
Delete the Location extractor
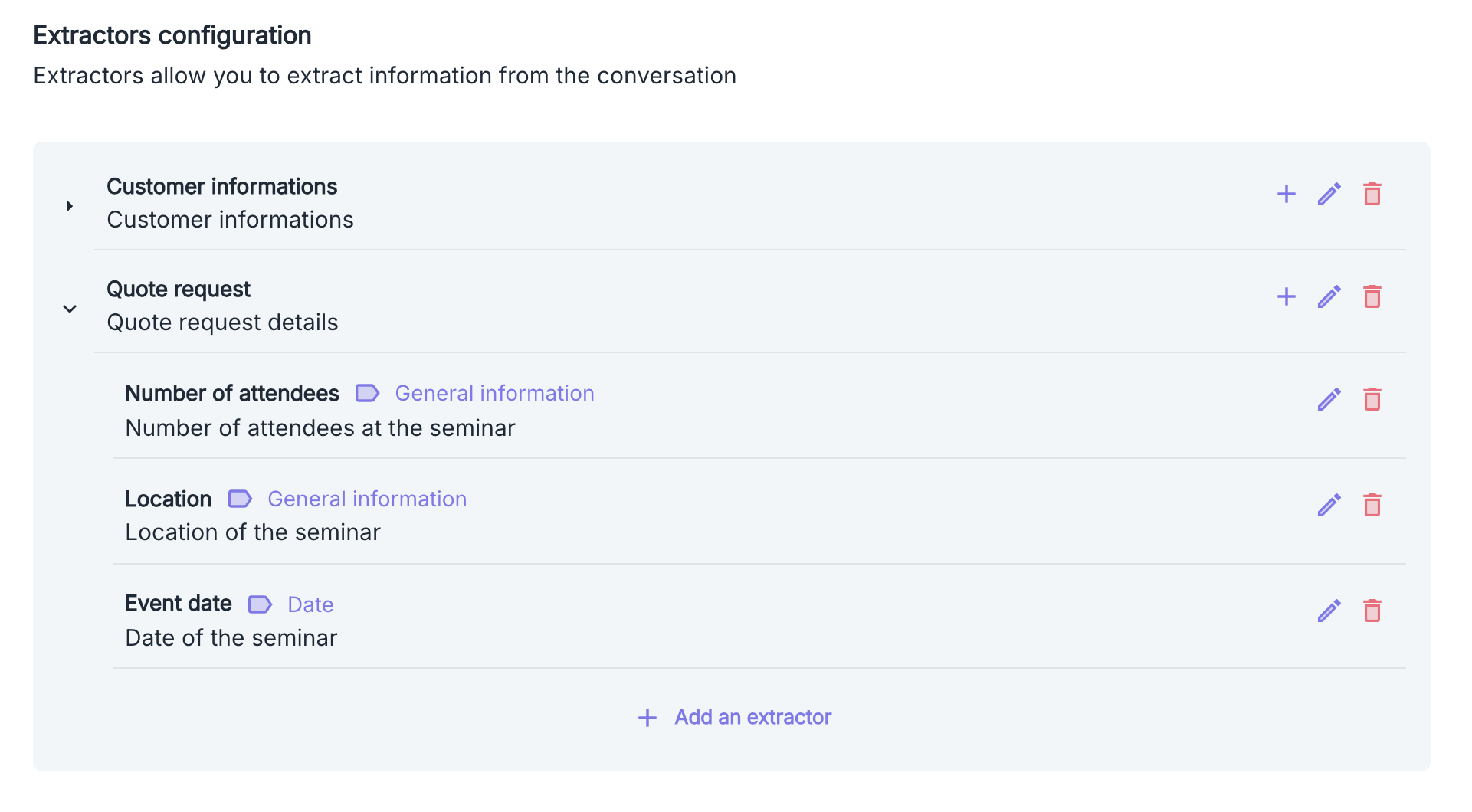pyautogui.click(x=1372, y=505)
